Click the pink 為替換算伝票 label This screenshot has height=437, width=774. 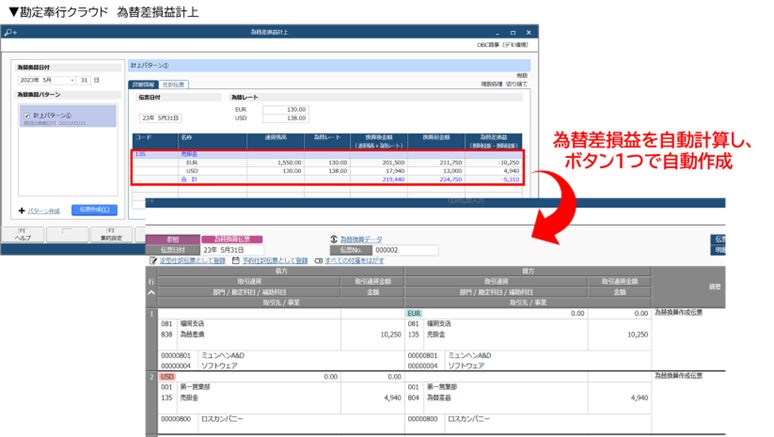[232, 239]
